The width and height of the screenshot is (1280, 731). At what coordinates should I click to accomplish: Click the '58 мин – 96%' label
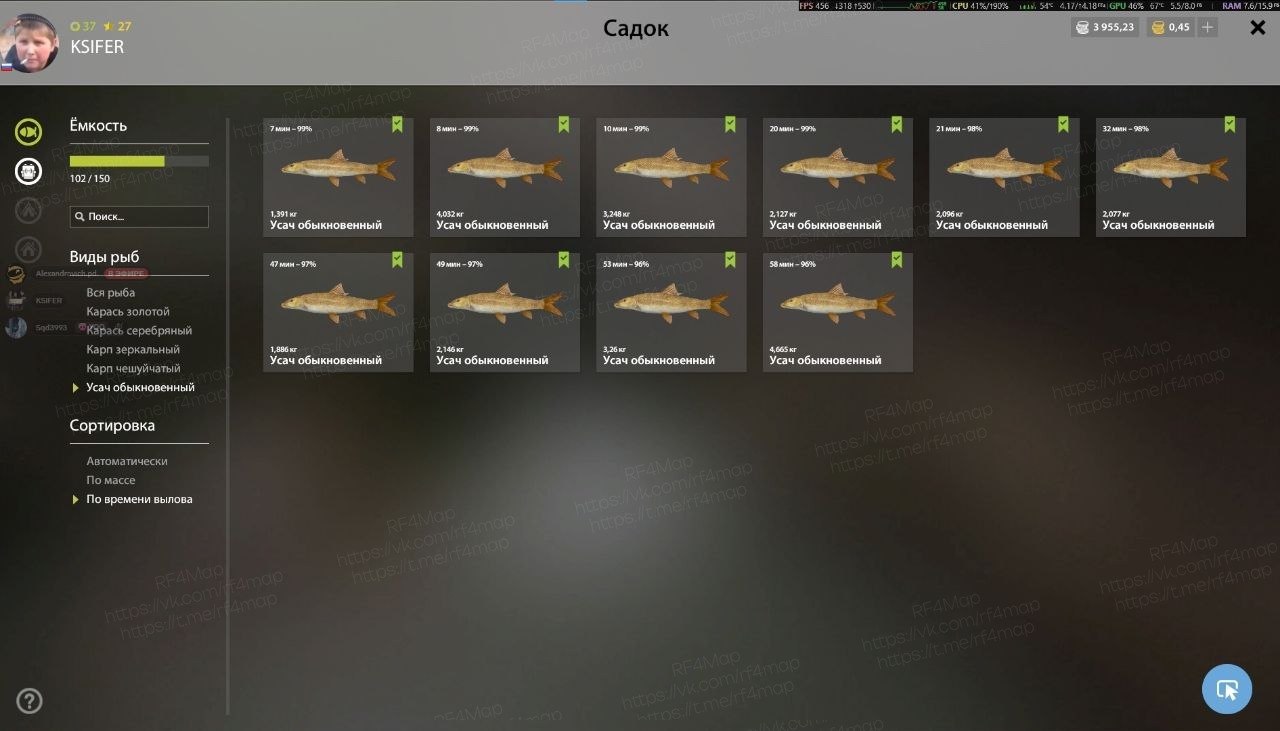793,264
